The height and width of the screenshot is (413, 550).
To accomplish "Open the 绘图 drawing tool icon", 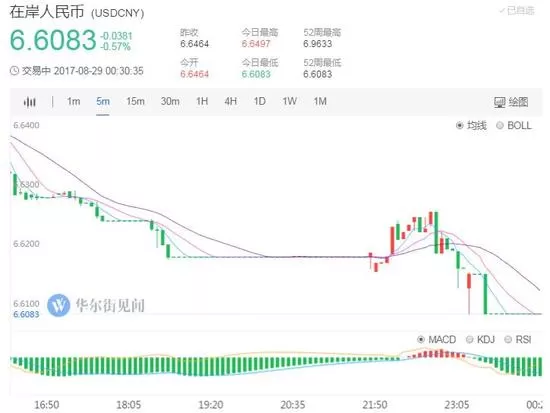I will coord(499,102).
